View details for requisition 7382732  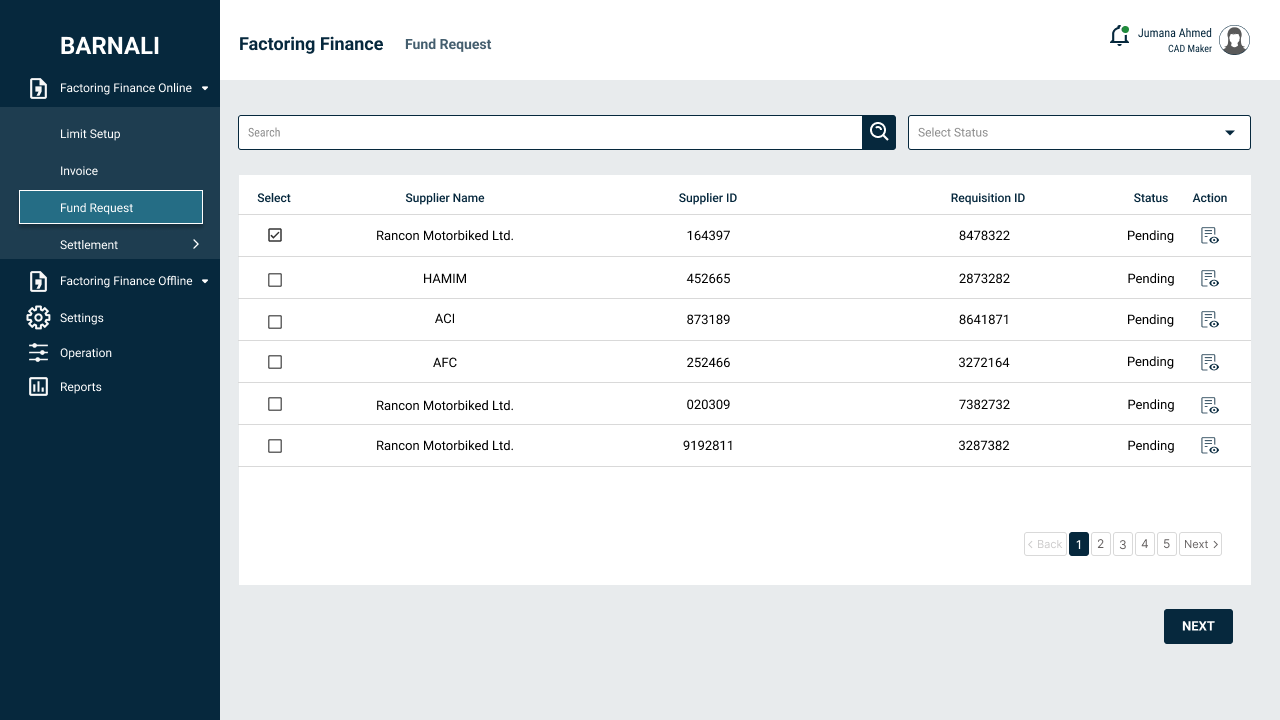[x=1210, y=405]
